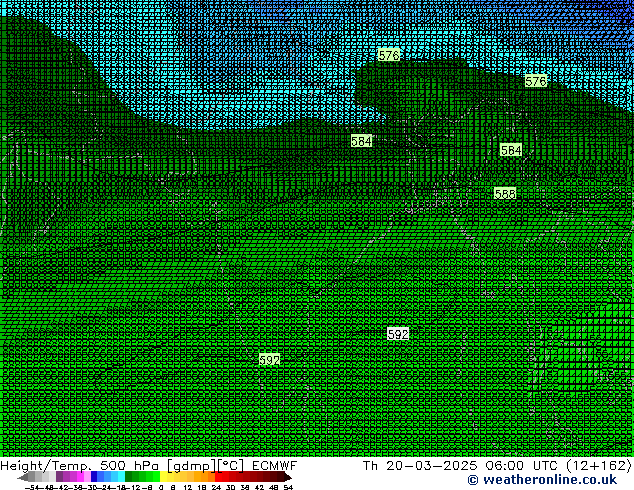
Task: Click the 576 label on the cyan area
Action: [389, 55]
